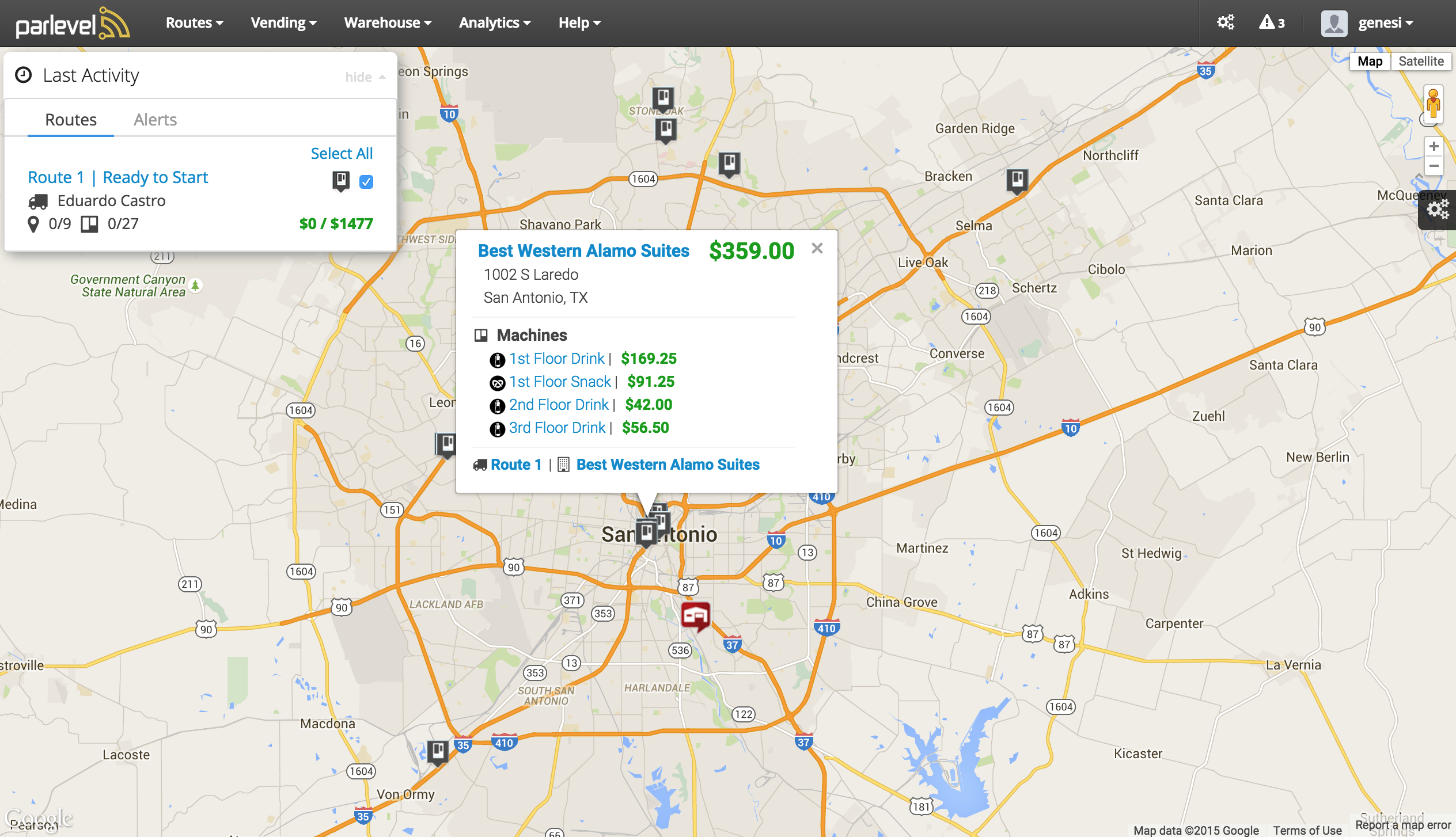Open Best Western Alamo Suites title link
The image size is (1456, 837).
tap(583, 251)
